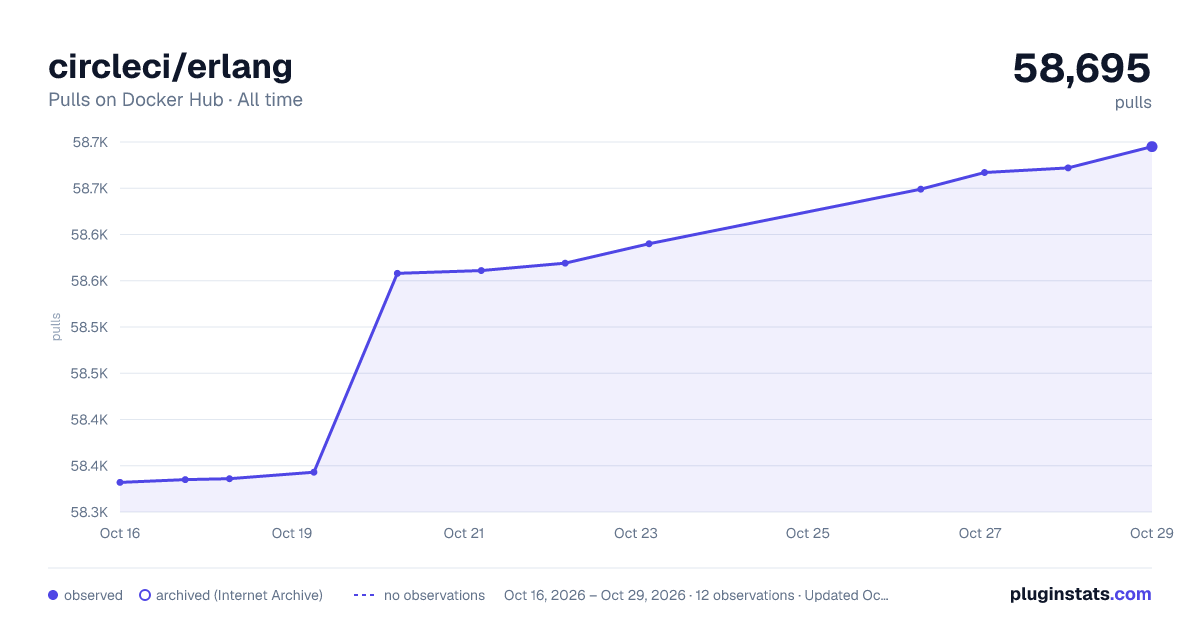Click the 'Oct 21' x-axis label
Screen dimensions: 1200x630
point(464,533)
